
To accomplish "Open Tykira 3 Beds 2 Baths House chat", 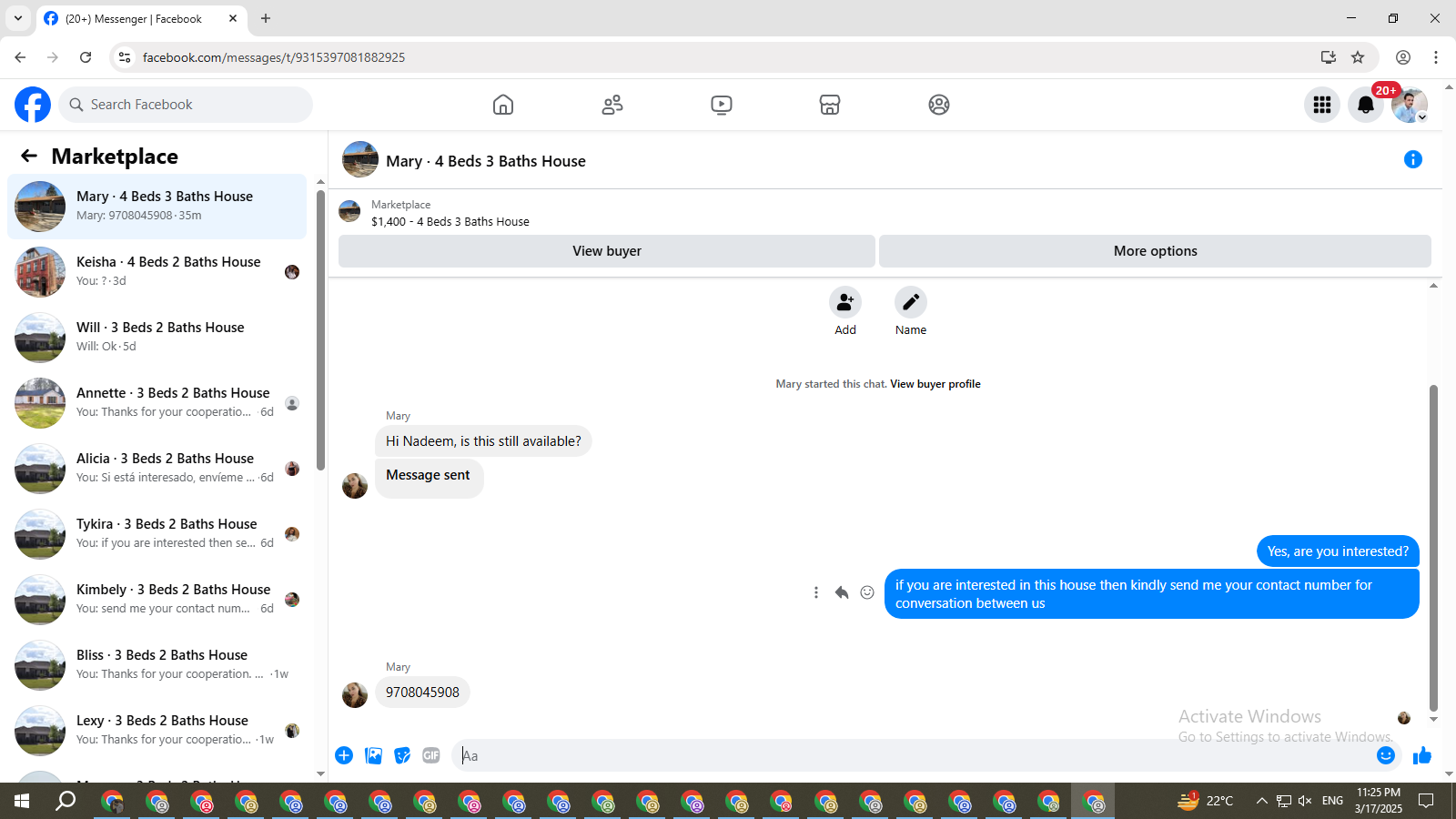I will click(157, 534).
